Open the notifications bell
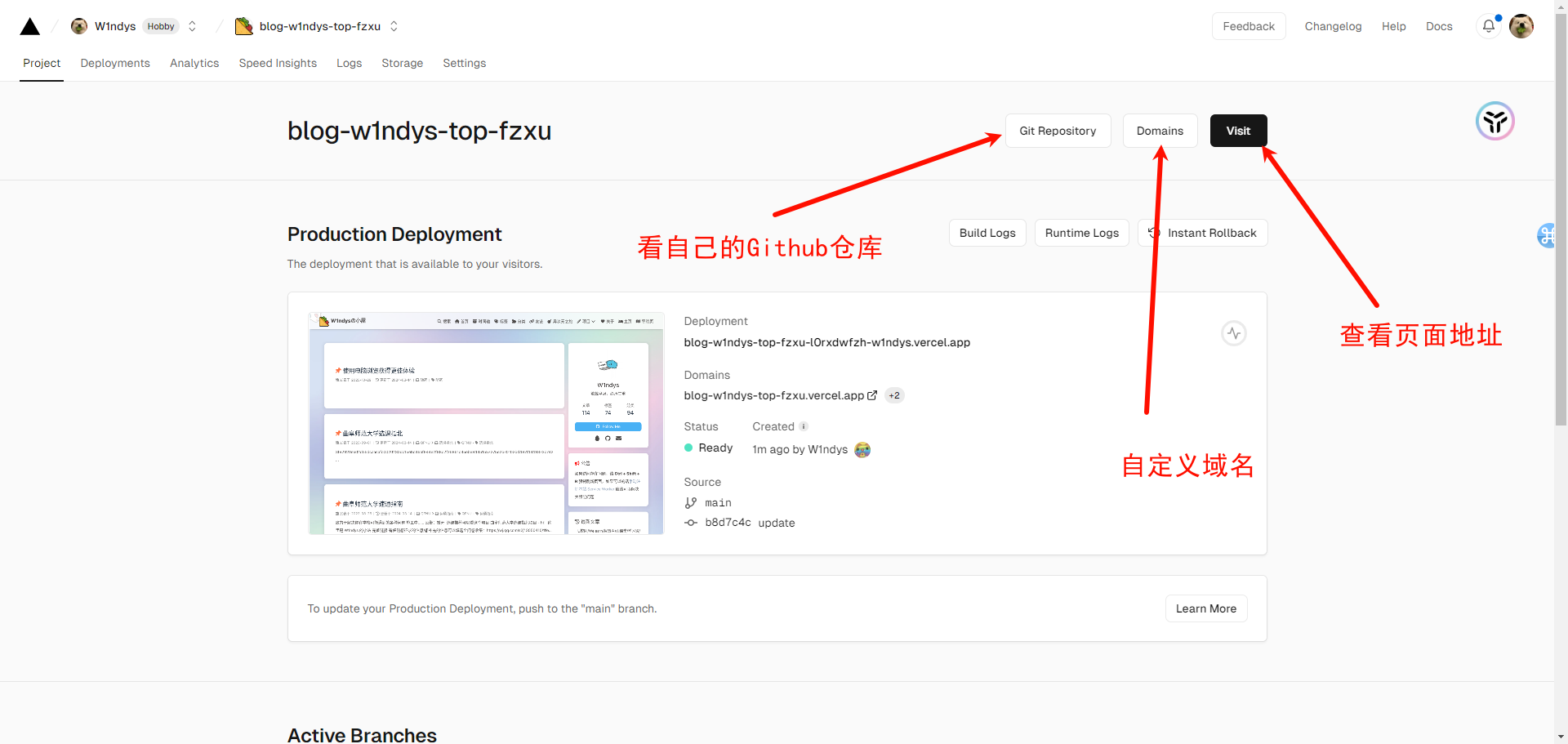This screenshot has height=744, width=1568. 1489,26
